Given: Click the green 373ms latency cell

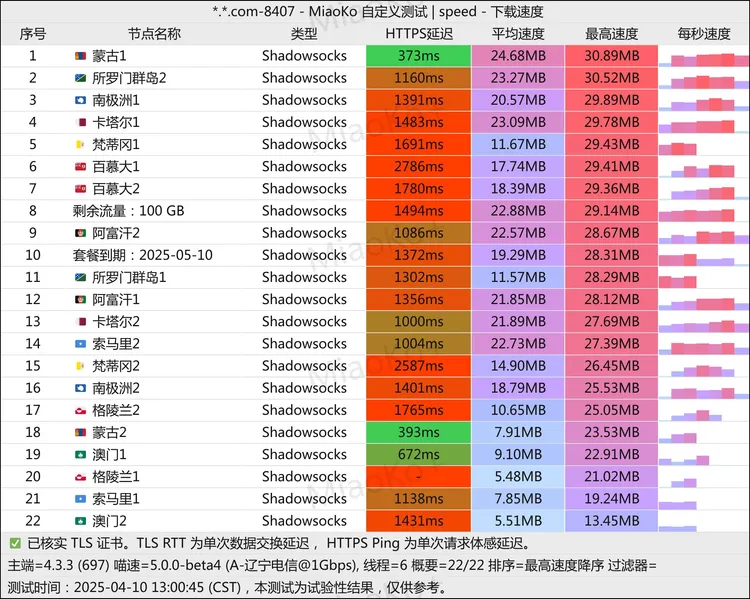Looking at the screenshot, I should 418,56.
